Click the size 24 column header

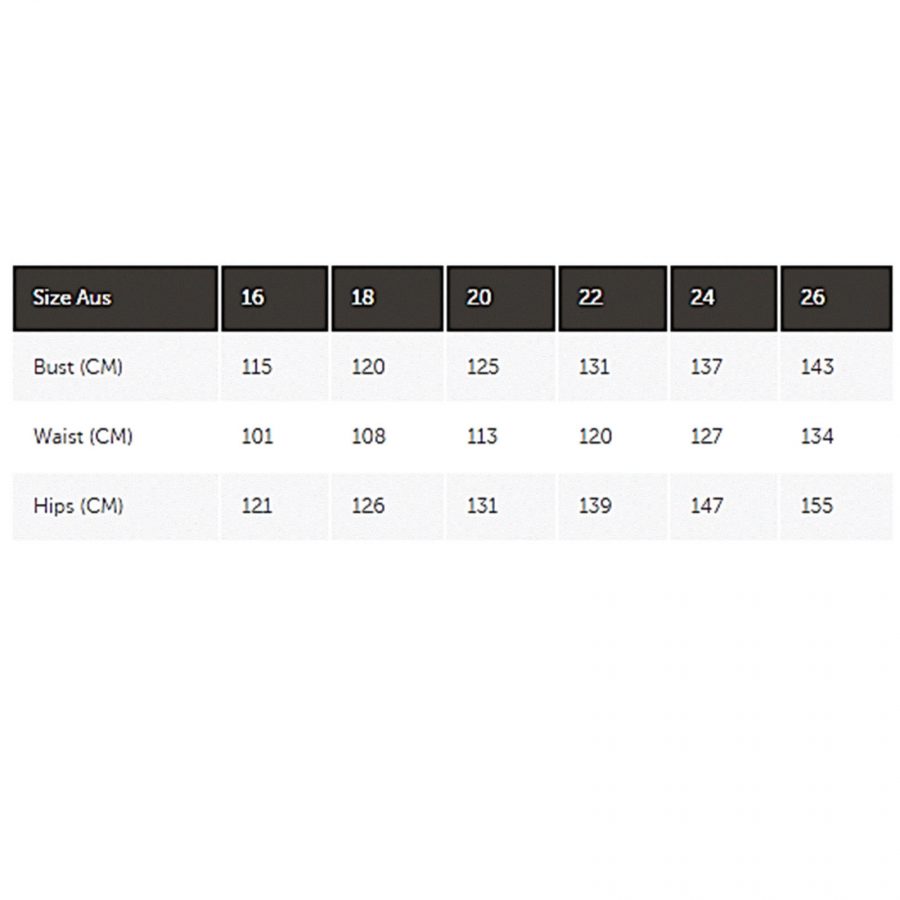[x=704, y=298]
